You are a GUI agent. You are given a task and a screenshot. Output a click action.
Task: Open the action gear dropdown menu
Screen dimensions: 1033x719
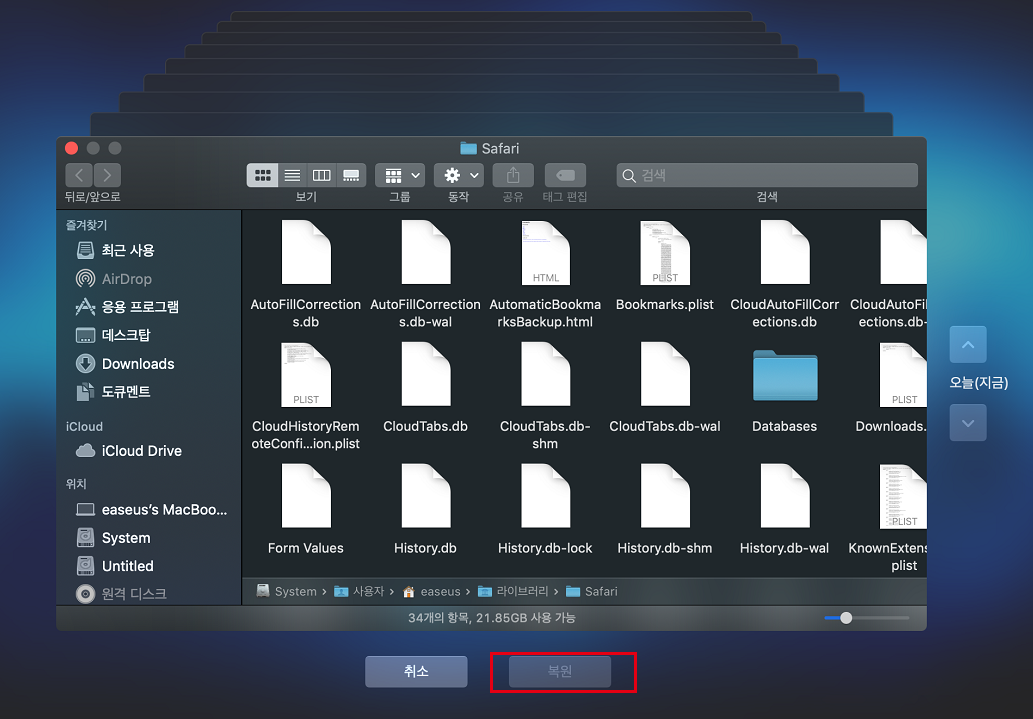pos(458,175)
